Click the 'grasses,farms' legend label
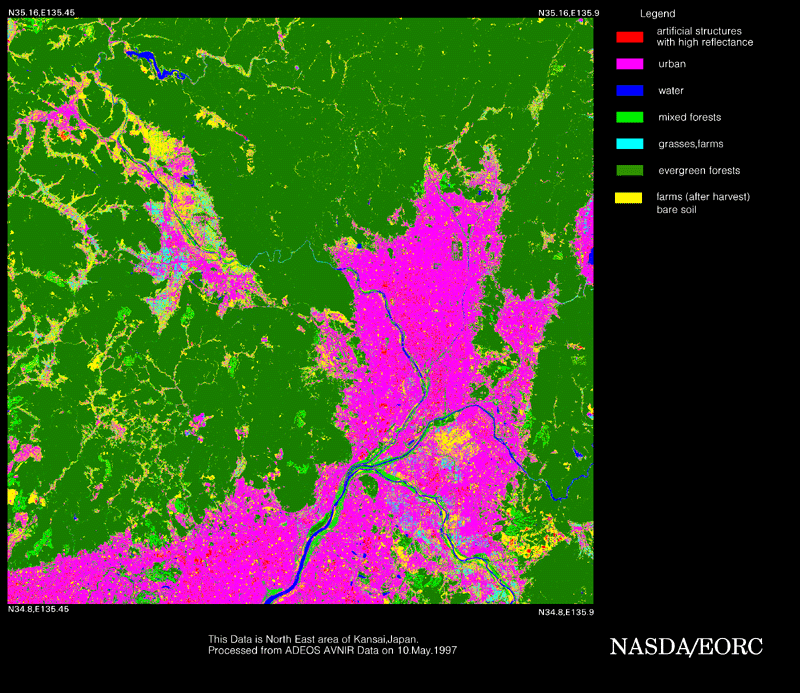The width and height of the screenshot is (800, 693). pos(691,144)
